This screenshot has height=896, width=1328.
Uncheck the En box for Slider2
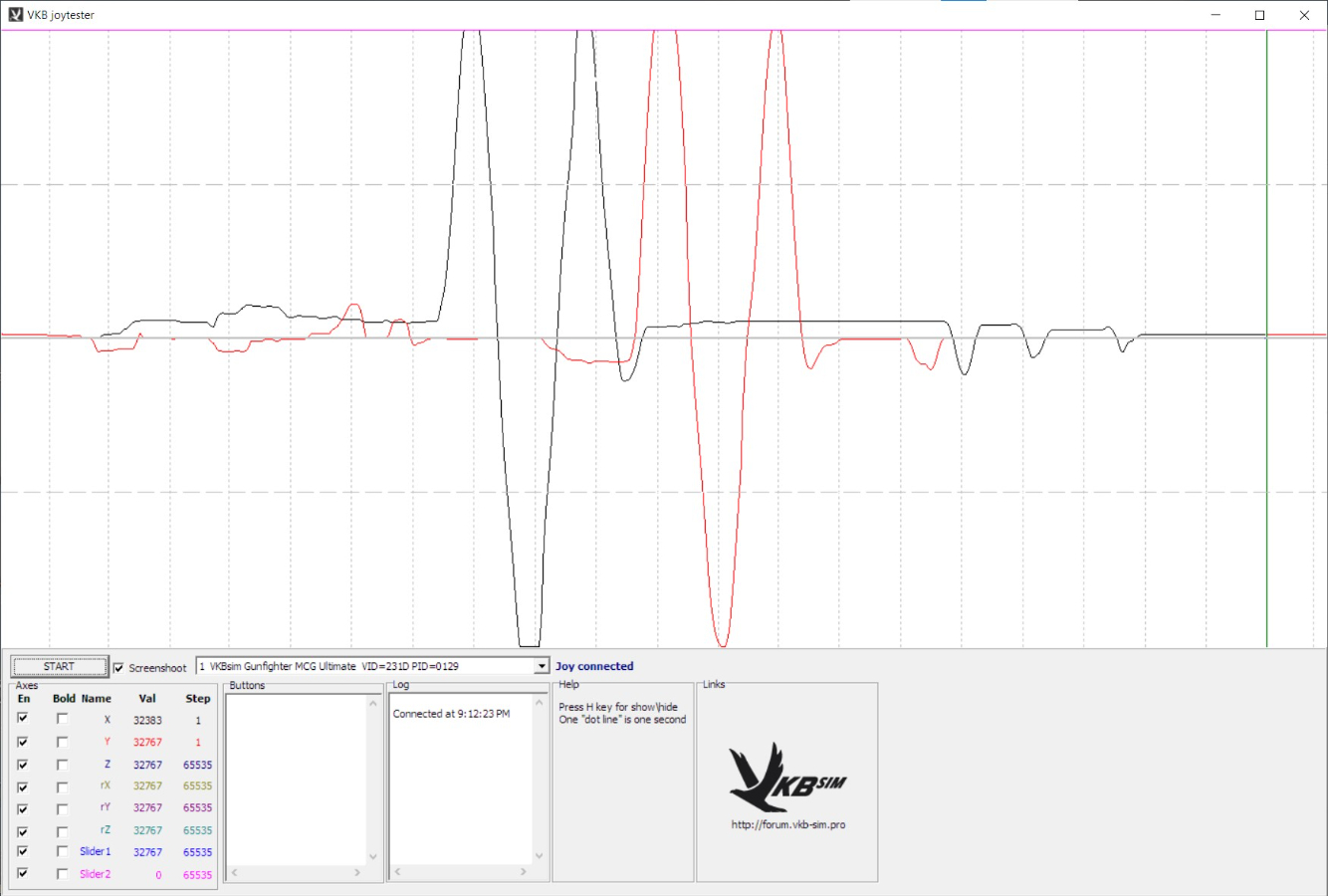coord(23,874)
